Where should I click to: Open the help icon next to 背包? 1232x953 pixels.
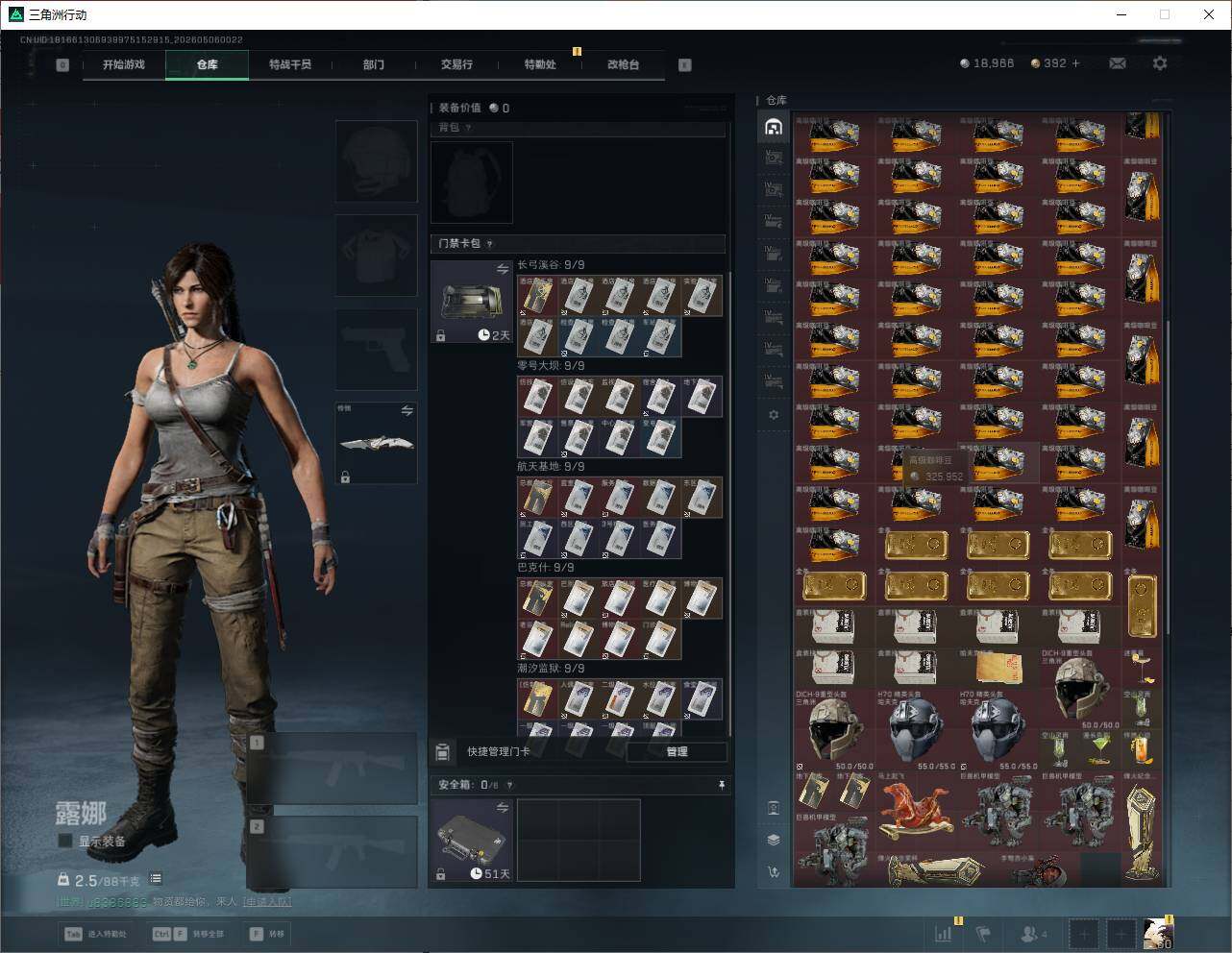pos(469,128)
